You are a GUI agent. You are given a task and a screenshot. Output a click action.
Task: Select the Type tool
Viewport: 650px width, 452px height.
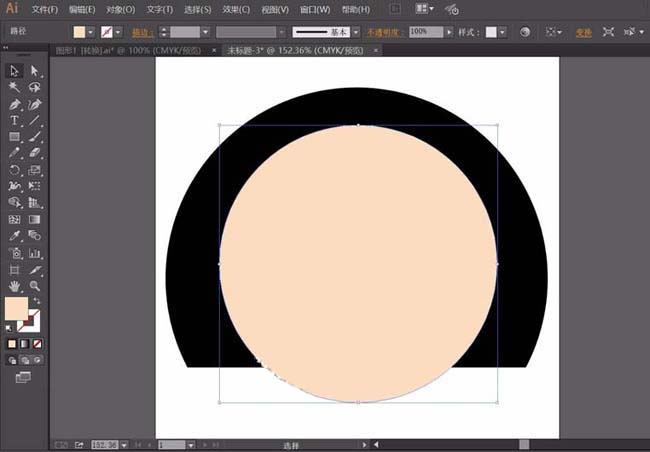pyautogui.click(x=14, y=120)
